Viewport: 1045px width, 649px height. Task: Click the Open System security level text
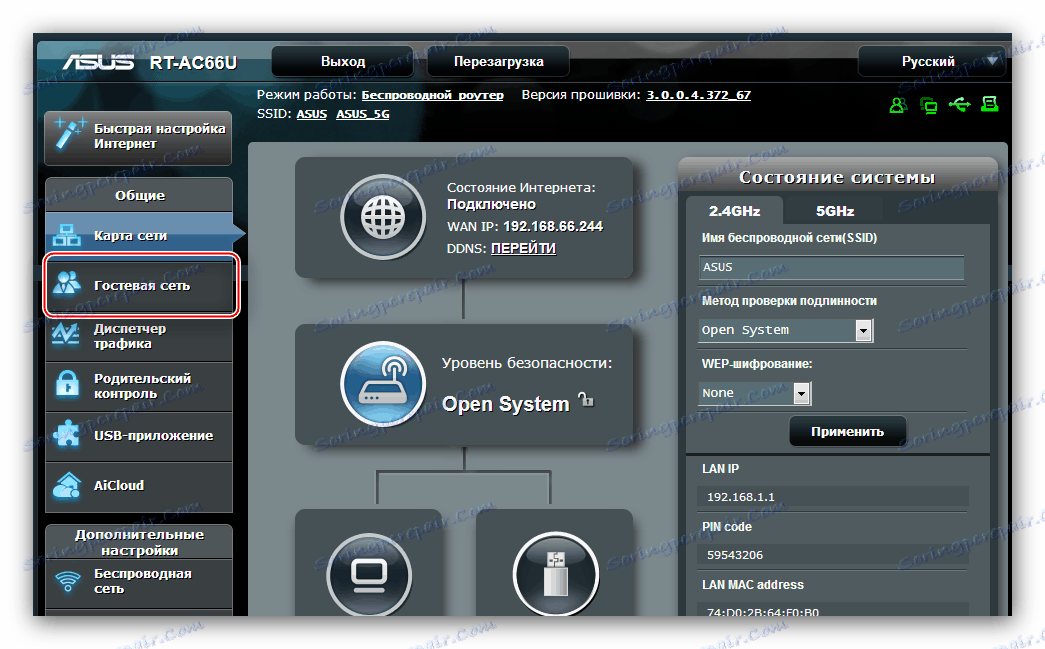[505, 404]
